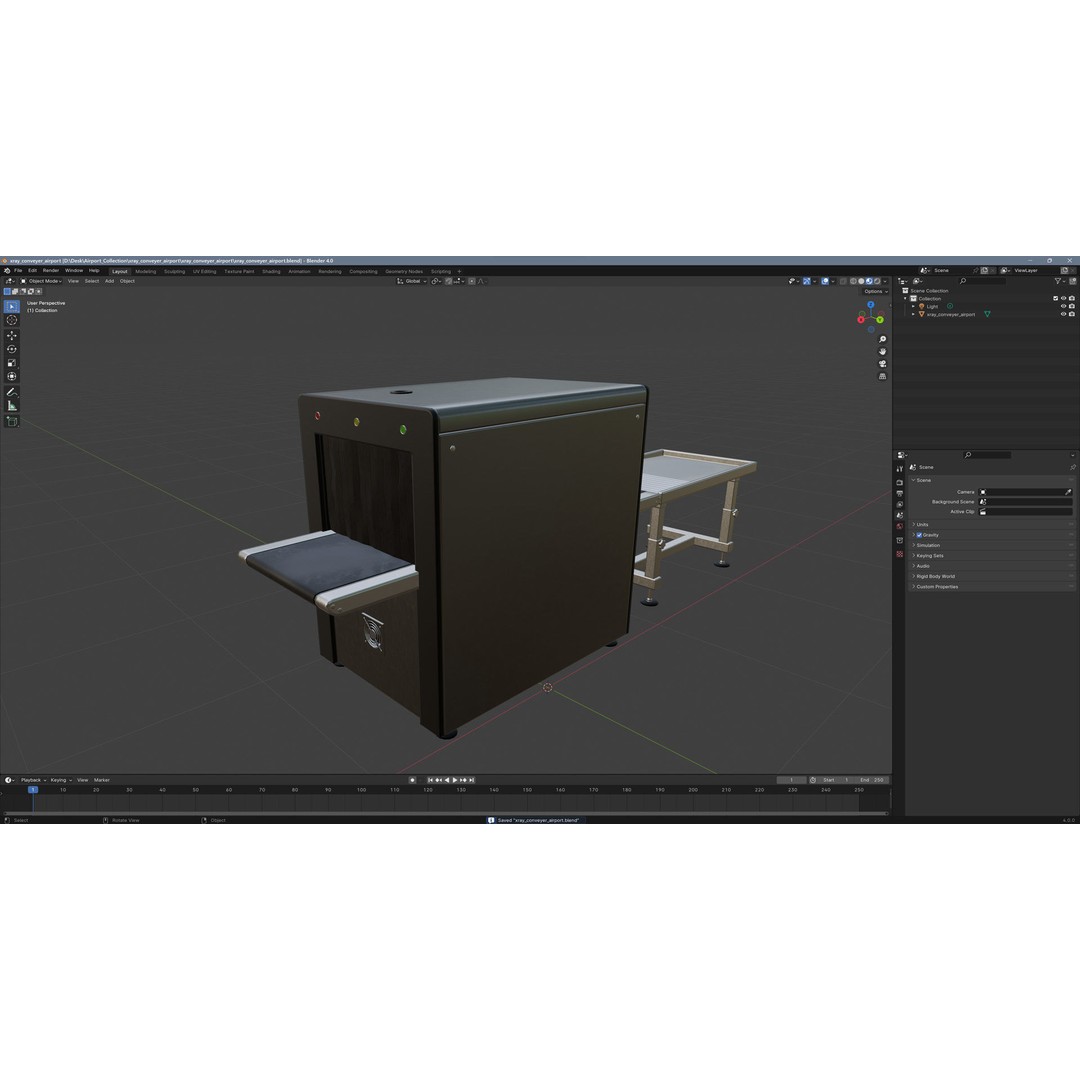This screenshot has width=1080, height=1080.
Task: Switch to the Shading workspace tab
Action: click(x=271, y=271)
